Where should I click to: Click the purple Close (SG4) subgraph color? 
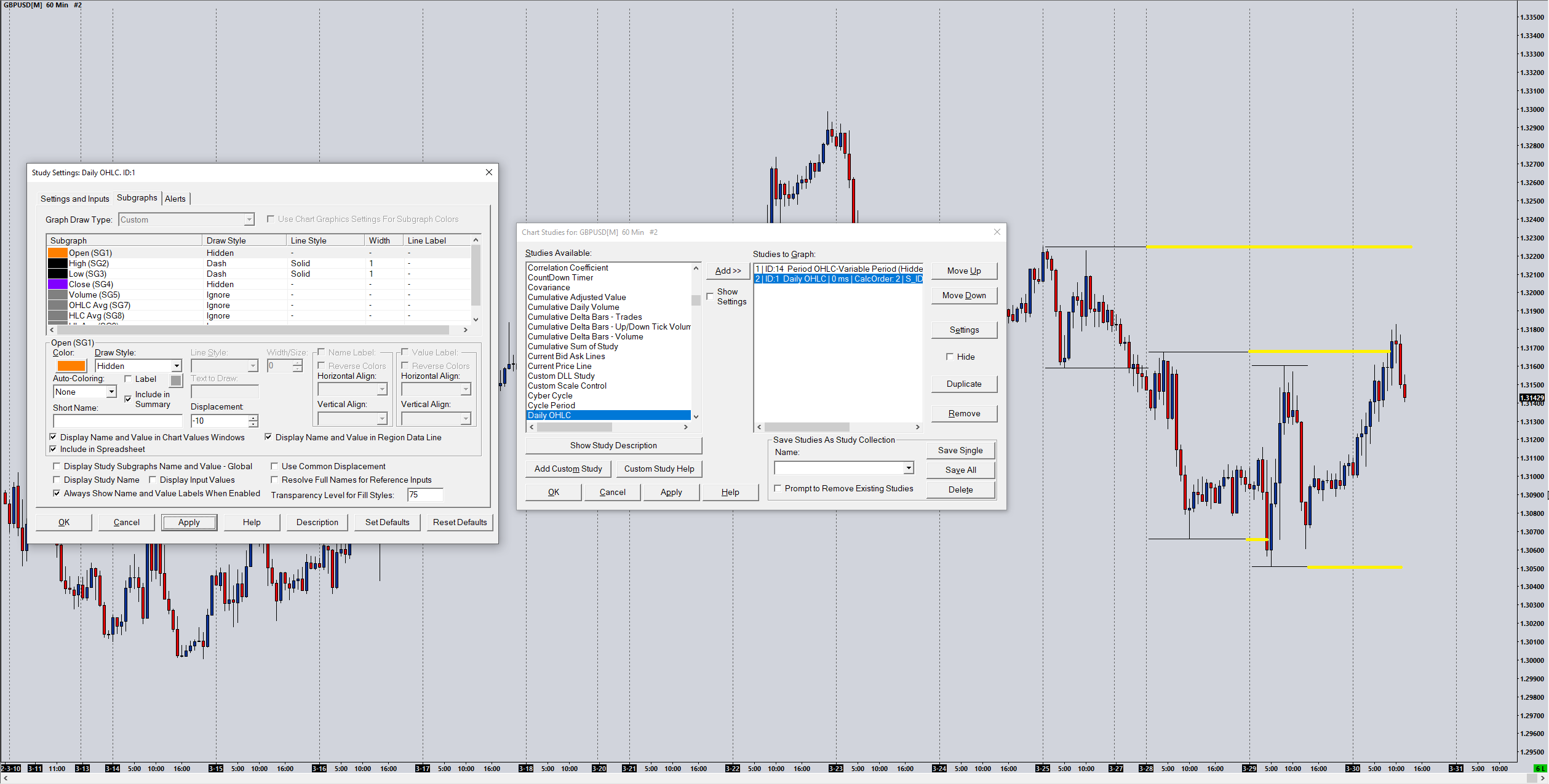point(57,284)
